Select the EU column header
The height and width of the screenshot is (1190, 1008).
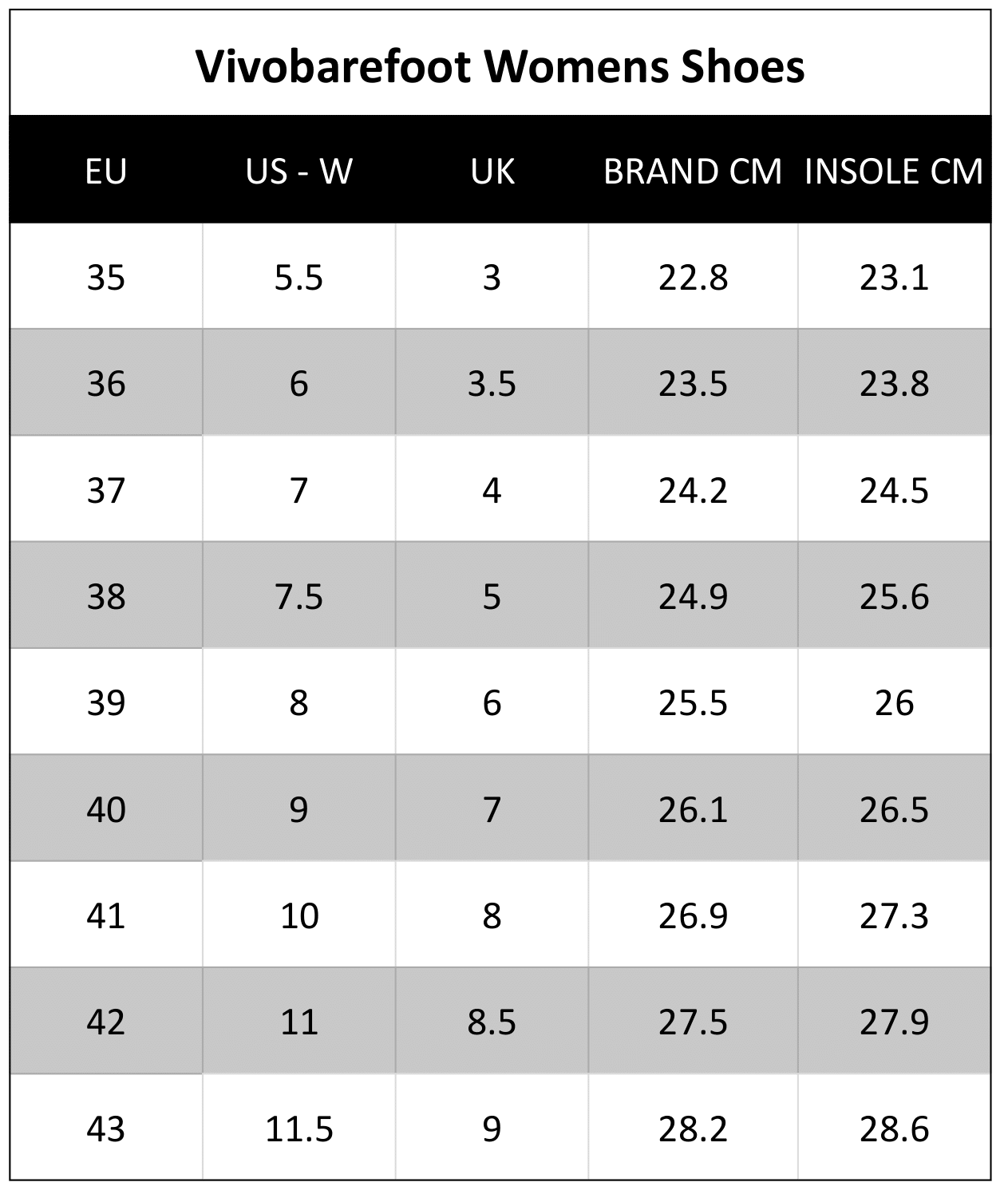tap(106, 171)
